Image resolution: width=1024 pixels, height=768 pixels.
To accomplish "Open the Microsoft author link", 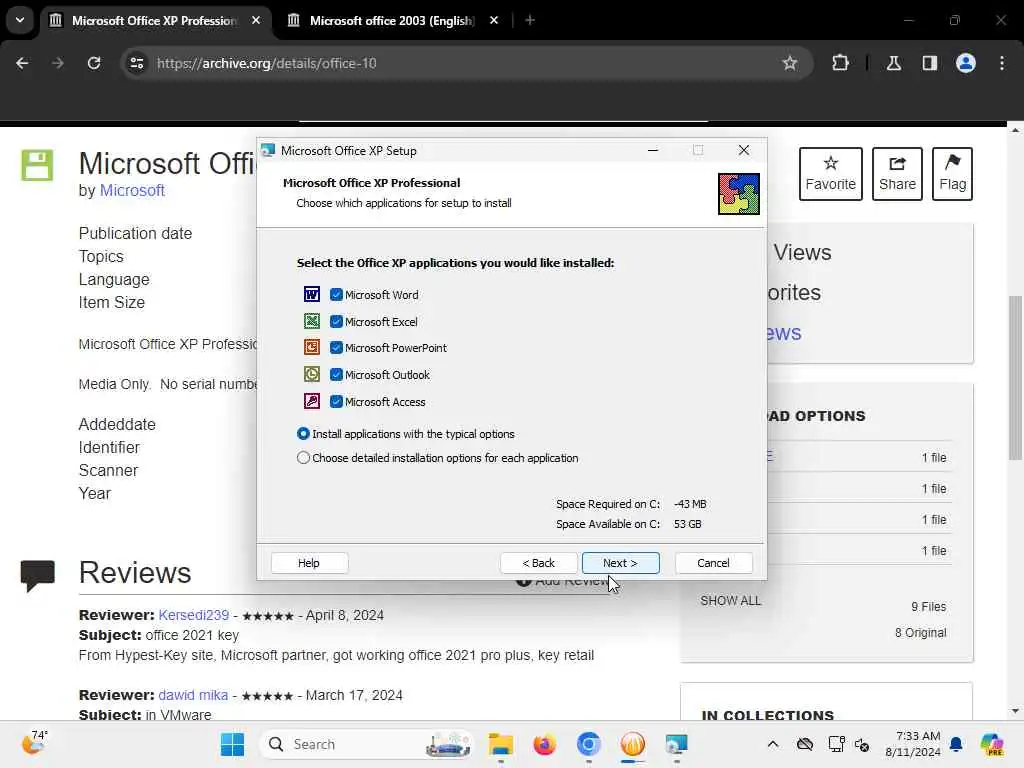I will (x=132, y=191).
